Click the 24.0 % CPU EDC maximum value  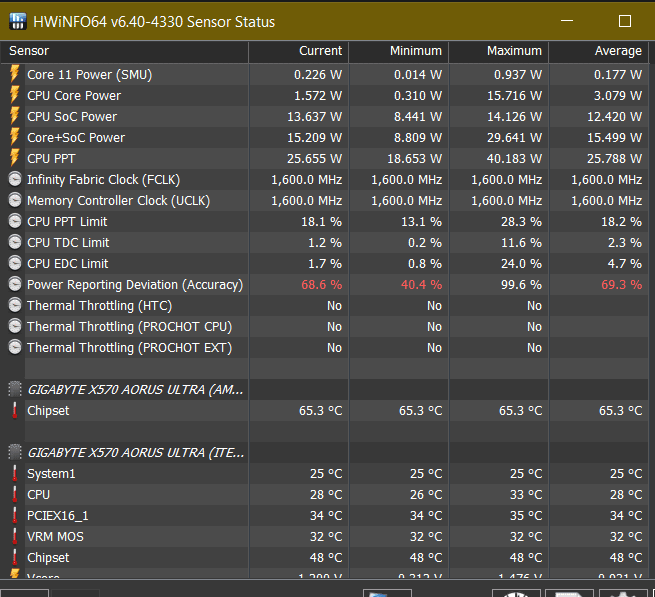[521, 264]
